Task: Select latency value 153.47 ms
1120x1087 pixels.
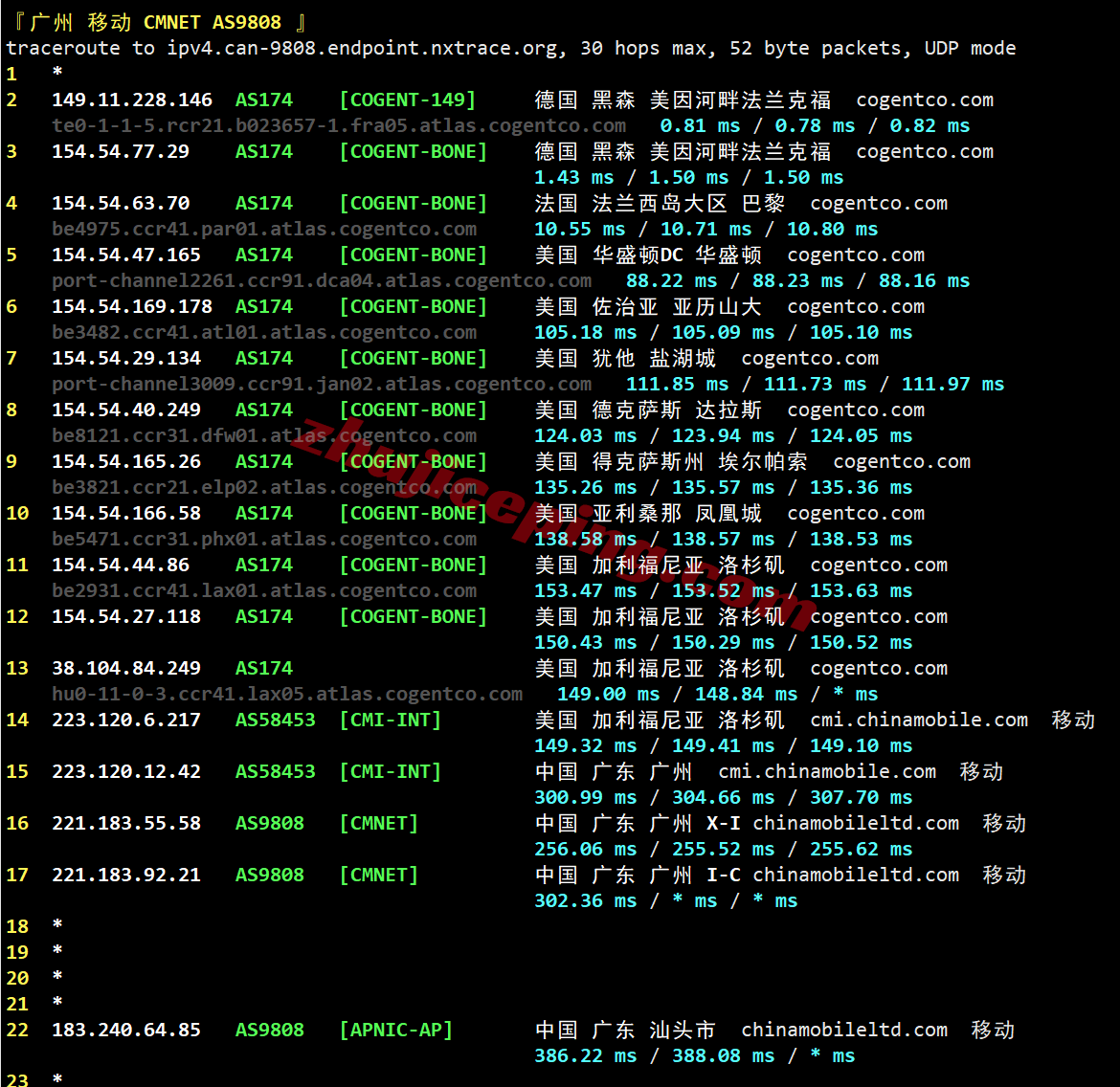Action: [586, 591]
